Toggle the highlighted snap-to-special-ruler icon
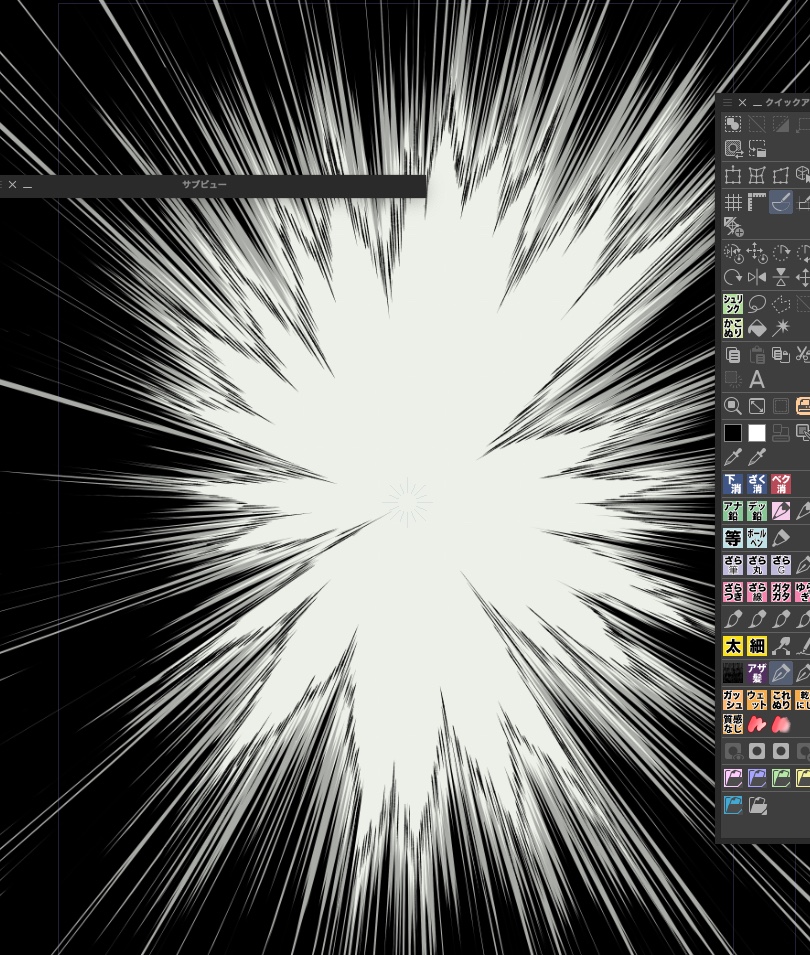 coord(781,202)
